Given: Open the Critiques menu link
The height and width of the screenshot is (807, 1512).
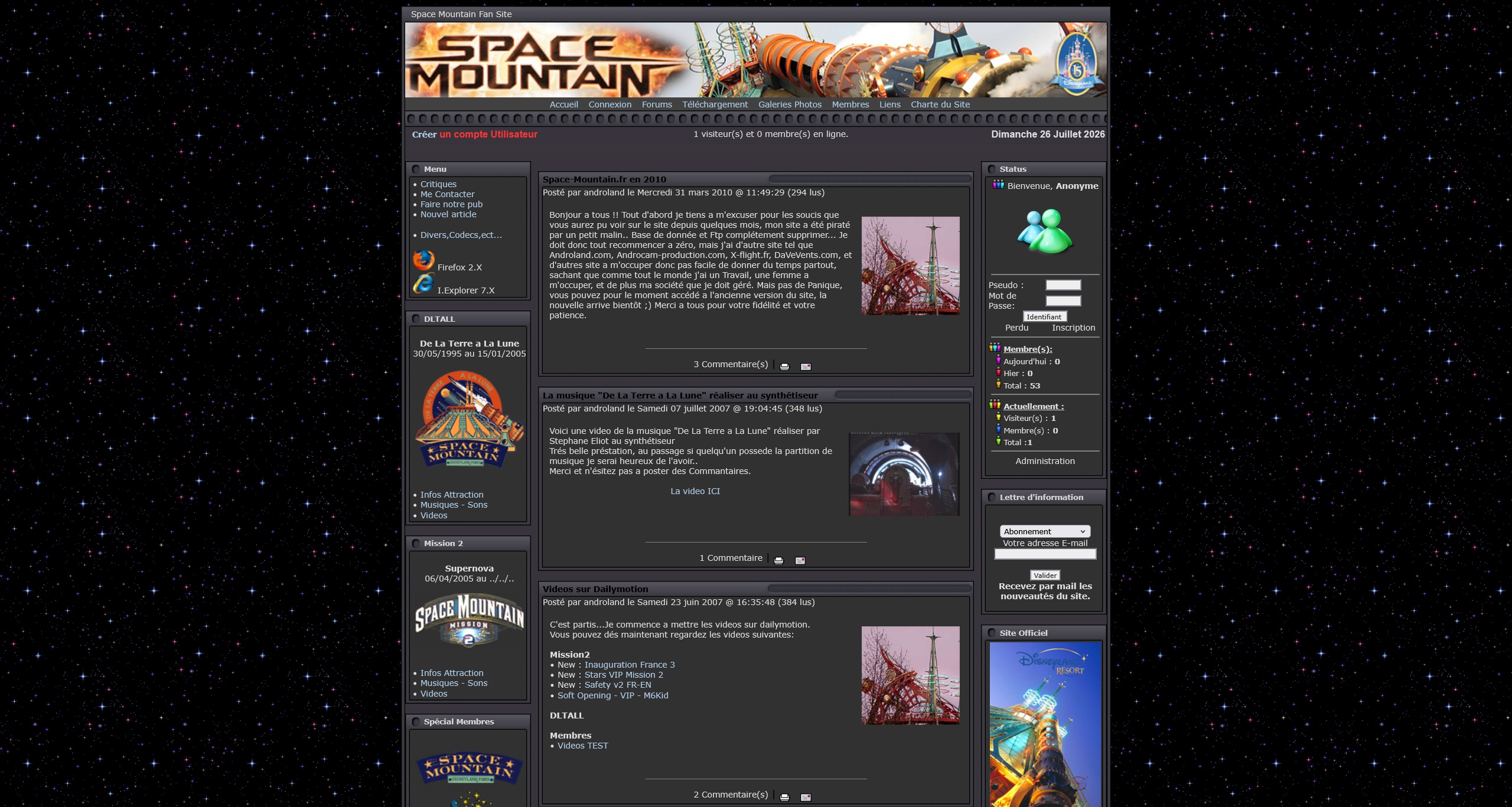Looking at the screenshot, I should tap(438, 184).
